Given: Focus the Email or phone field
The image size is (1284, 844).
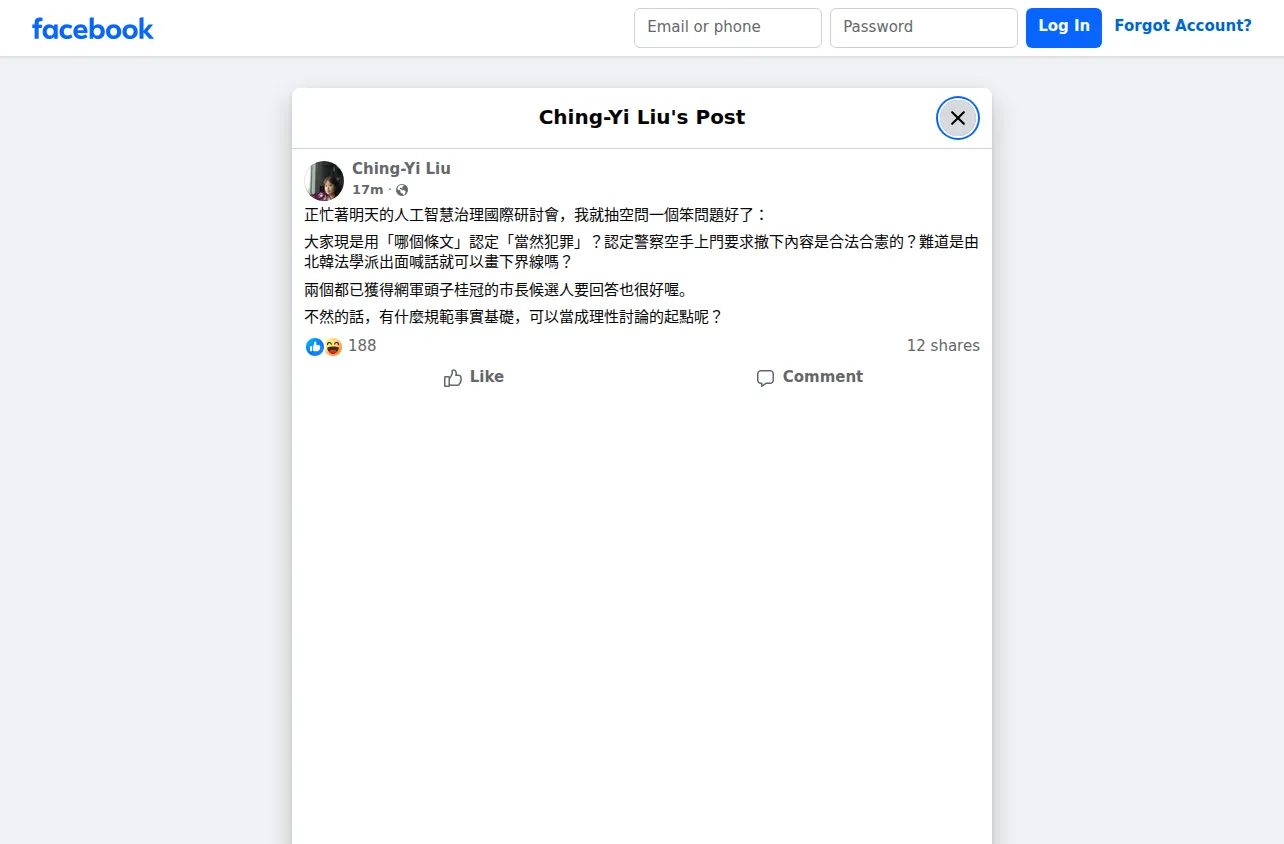Looking at the screenshot, I should click(x=728, y=28).
